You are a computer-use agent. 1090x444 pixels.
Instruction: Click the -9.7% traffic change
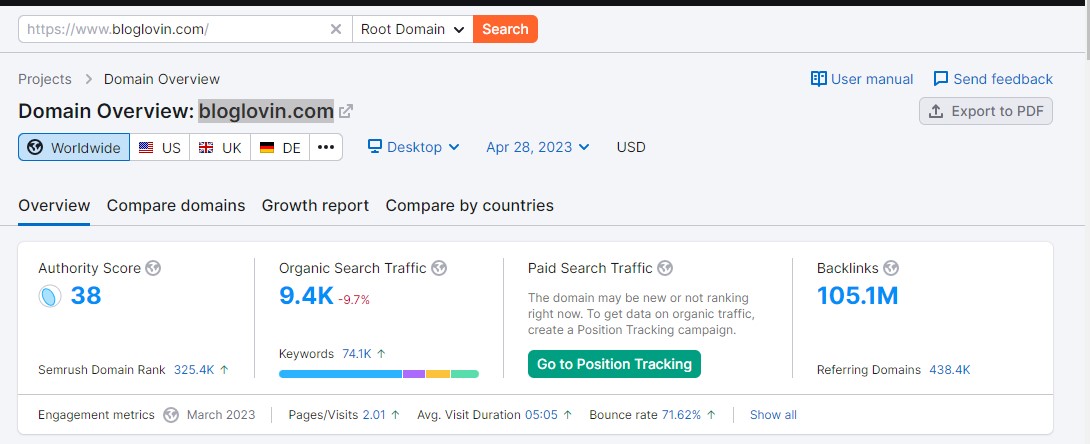(355, 300)
